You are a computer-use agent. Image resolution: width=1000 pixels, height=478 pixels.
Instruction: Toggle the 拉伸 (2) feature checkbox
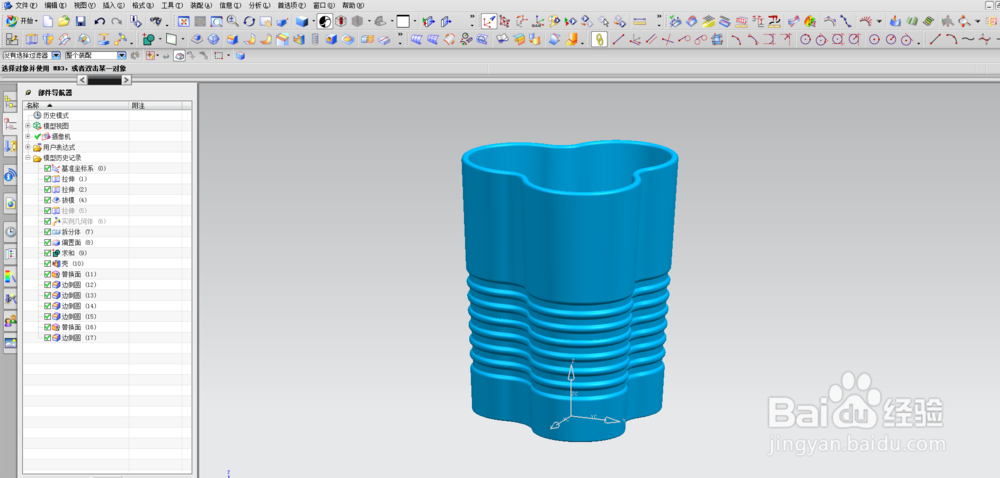[48, 190]
